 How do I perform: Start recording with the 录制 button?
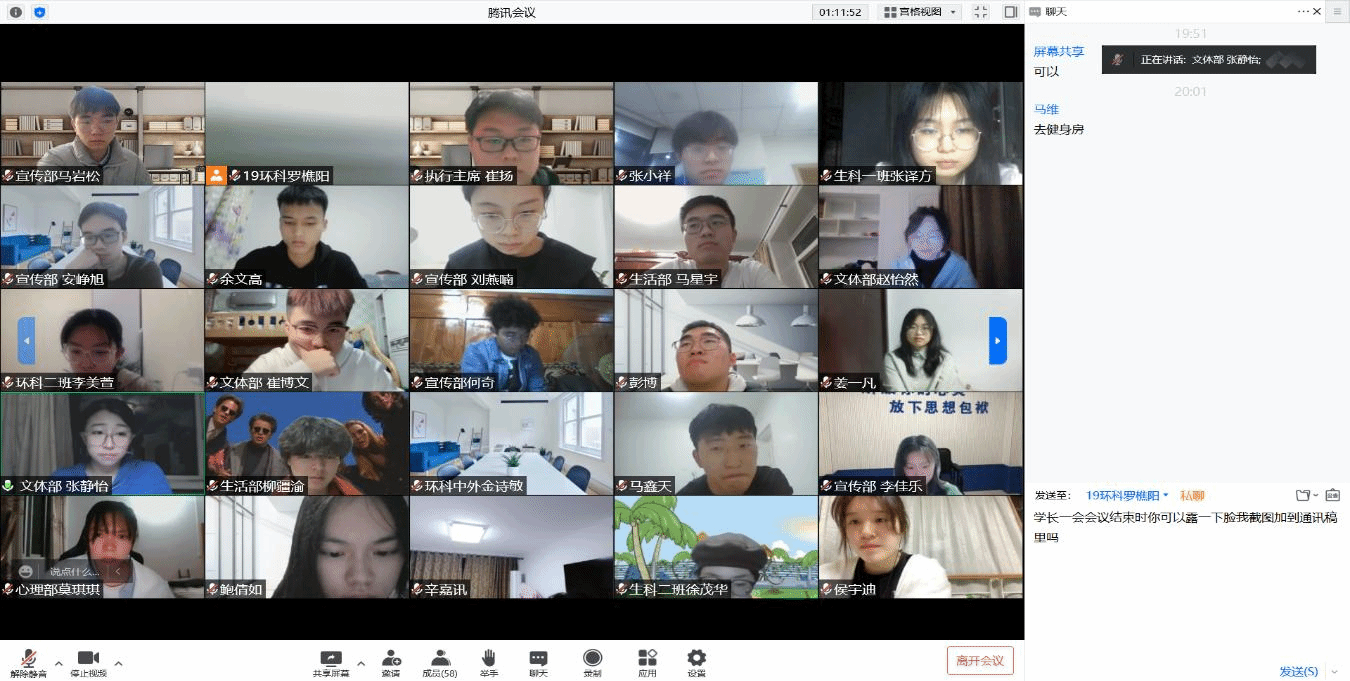[593, 659]
